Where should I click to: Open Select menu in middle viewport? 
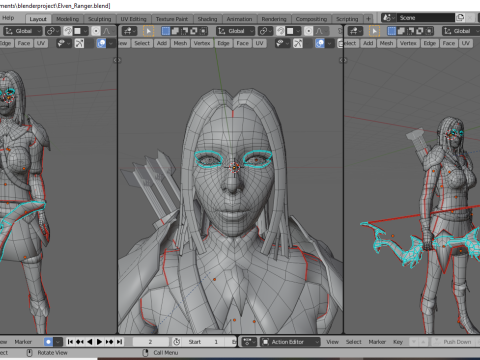coord(142,43)
